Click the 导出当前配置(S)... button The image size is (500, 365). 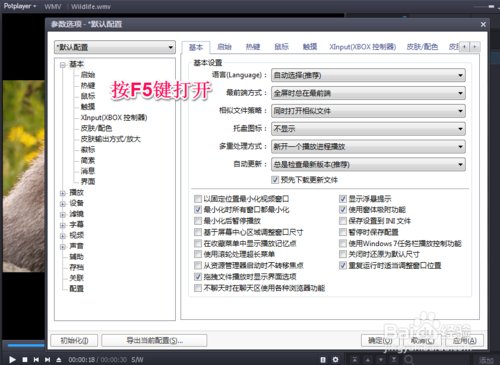coord(154,341)
